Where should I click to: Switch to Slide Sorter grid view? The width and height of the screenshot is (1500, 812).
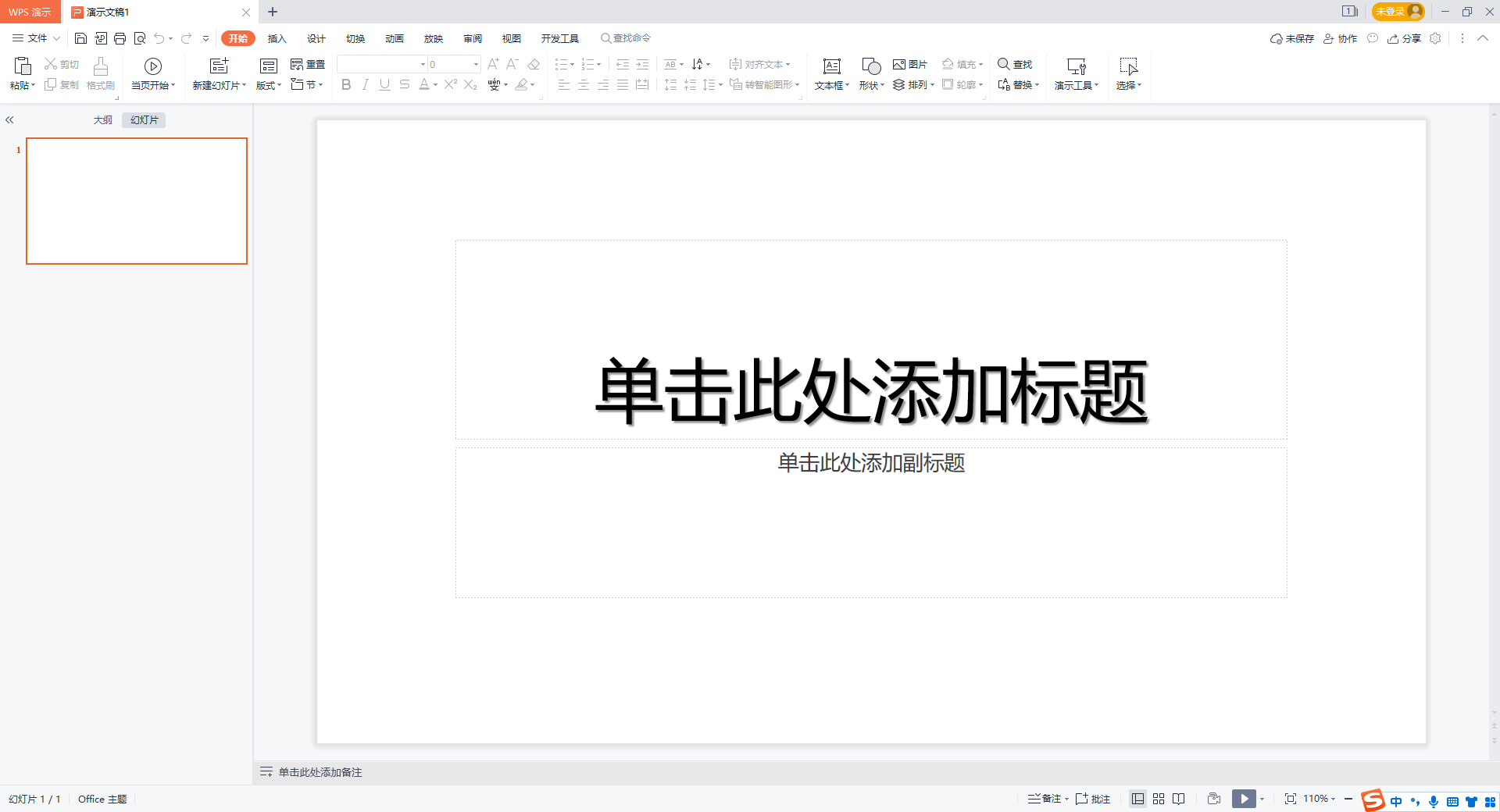click(x=1159, y=799)
